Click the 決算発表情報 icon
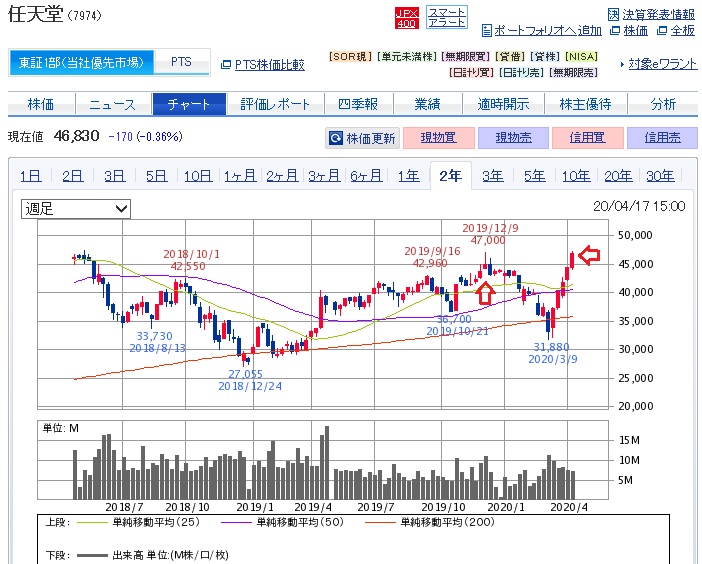Screen dimensions: 702x564 tap(613, 15)
